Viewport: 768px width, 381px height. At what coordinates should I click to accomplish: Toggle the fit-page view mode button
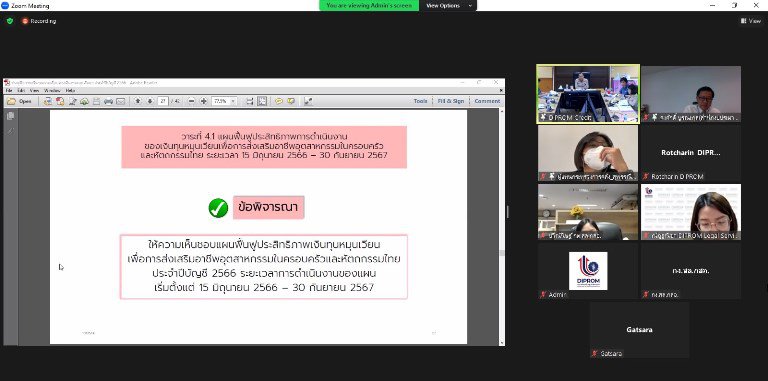[x=263, y=101]
